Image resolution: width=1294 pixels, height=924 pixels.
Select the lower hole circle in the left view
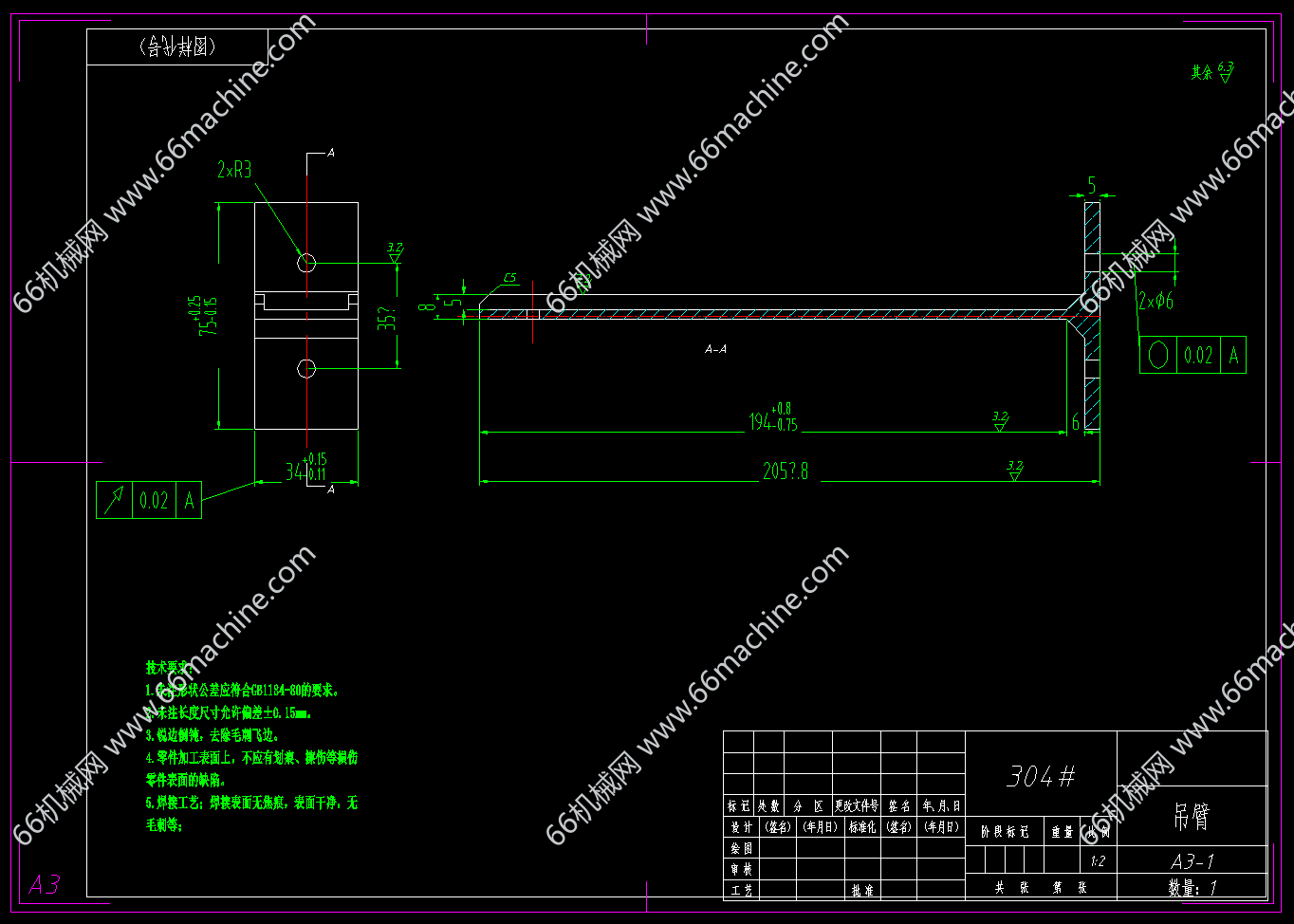point(305,368)
